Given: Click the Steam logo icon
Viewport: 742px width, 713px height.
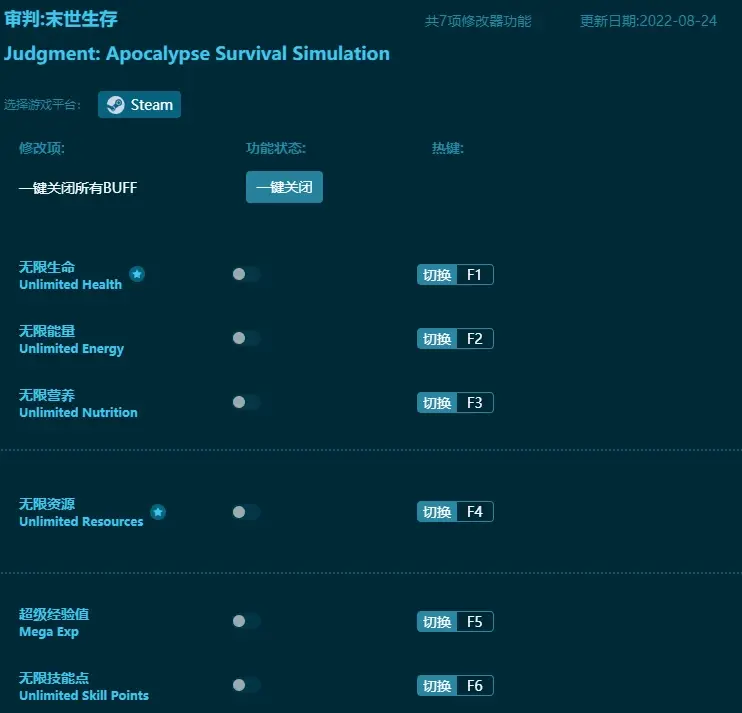Looking at the screenshot, I should pos(116,105).
